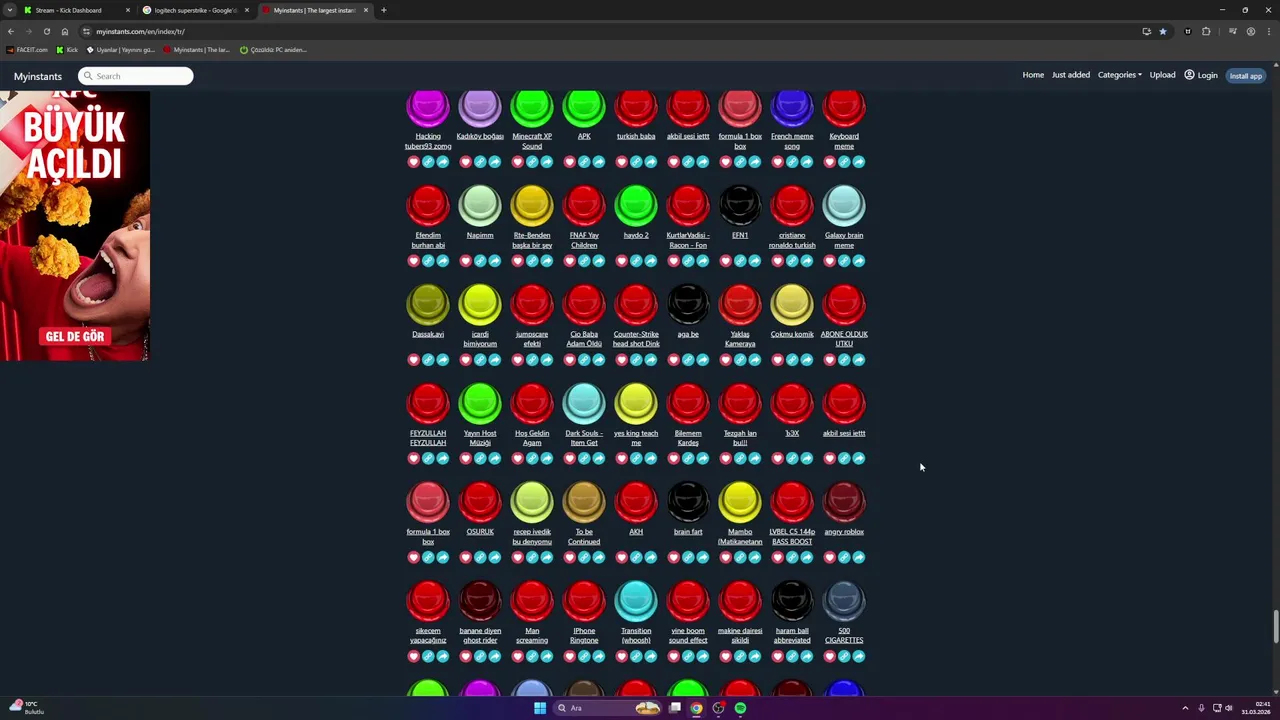The width and height of the screenshot is (1280, 720).
Task: Copy link icon for Kadıköy boğası sound
Action: pyautogui.click(x=480, y=162)
